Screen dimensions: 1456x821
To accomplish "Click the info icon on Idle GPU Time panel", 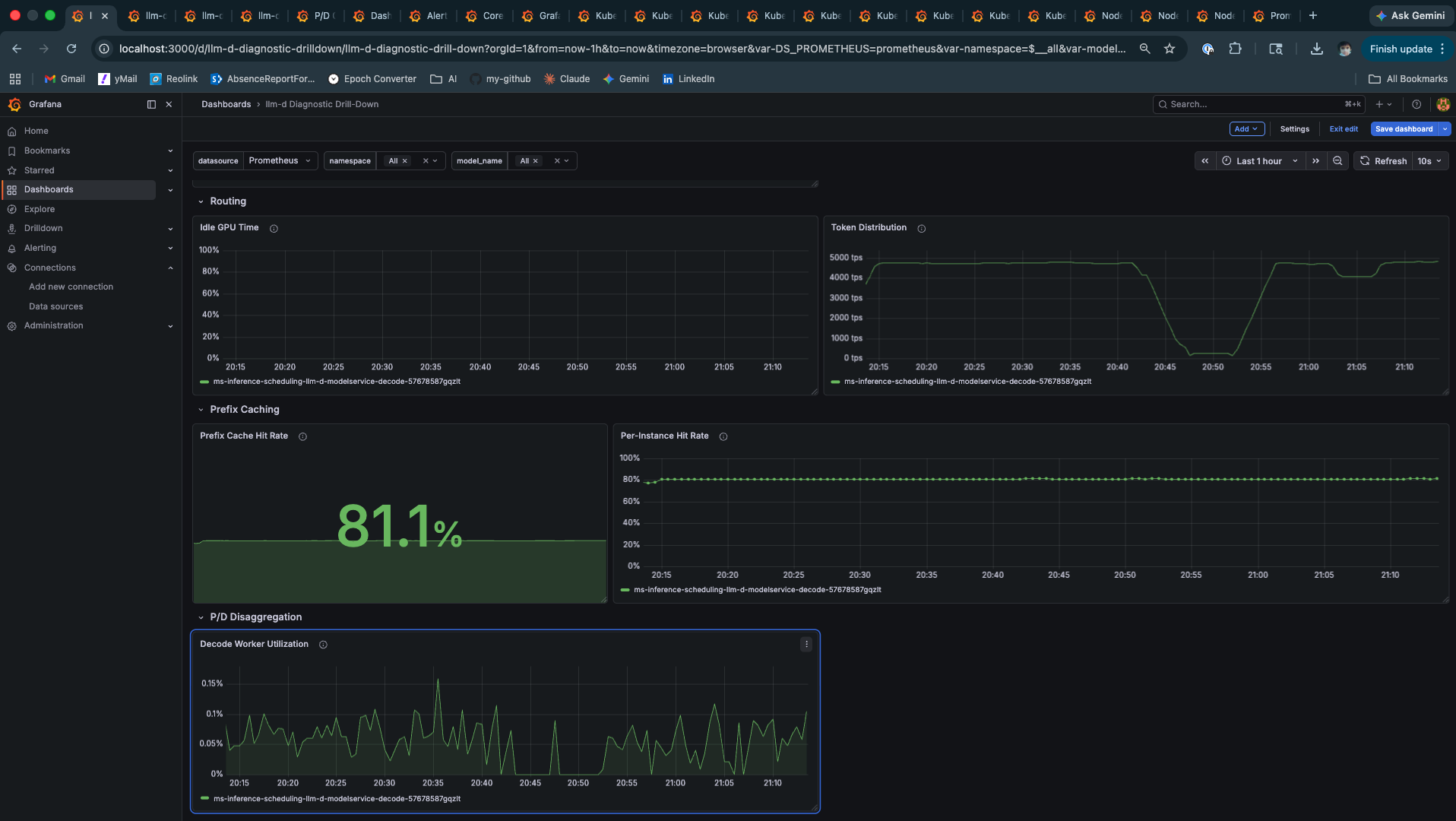I will [x=273, y=227].
